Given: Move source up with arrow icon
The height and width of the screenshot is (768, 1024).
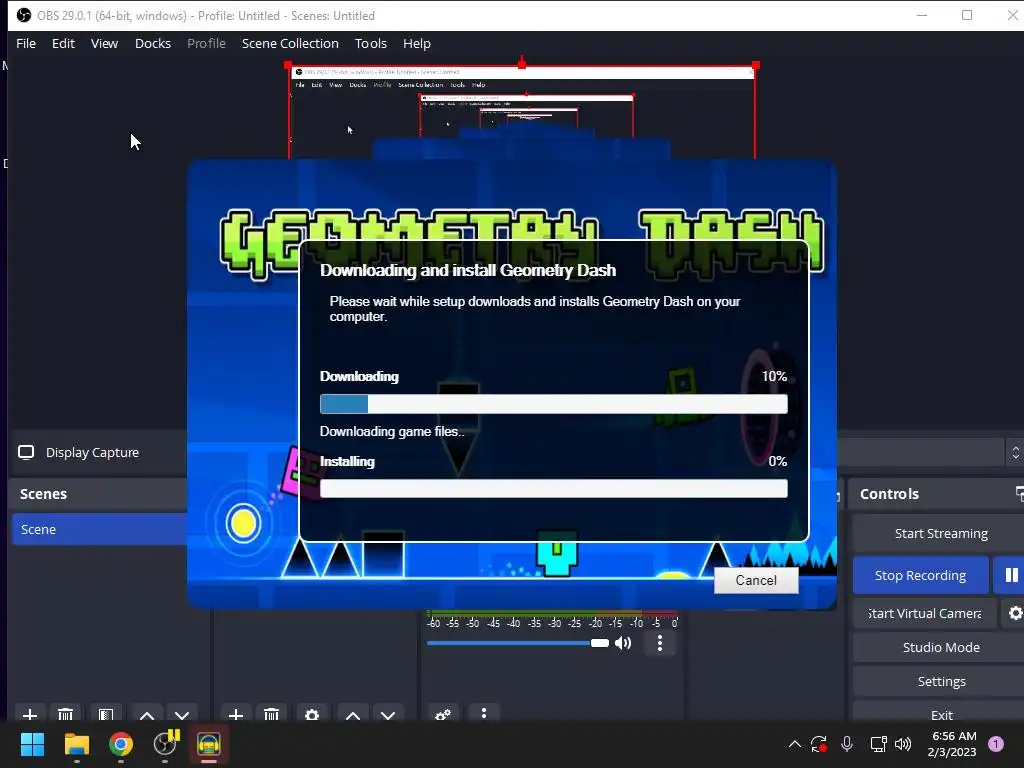Looking at the screenshot, I should 353,715.
